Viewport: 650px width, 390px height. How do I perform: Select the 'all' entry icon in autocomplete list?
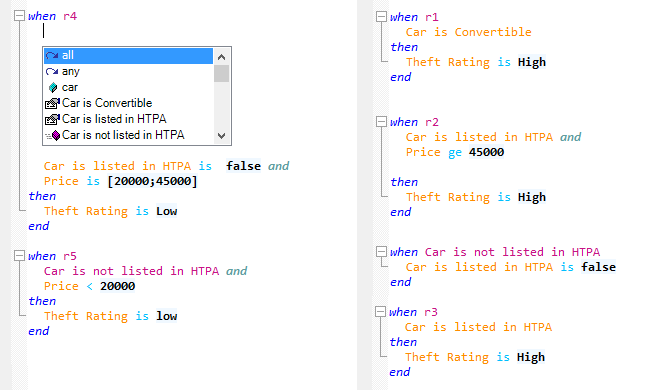point(52,56)
